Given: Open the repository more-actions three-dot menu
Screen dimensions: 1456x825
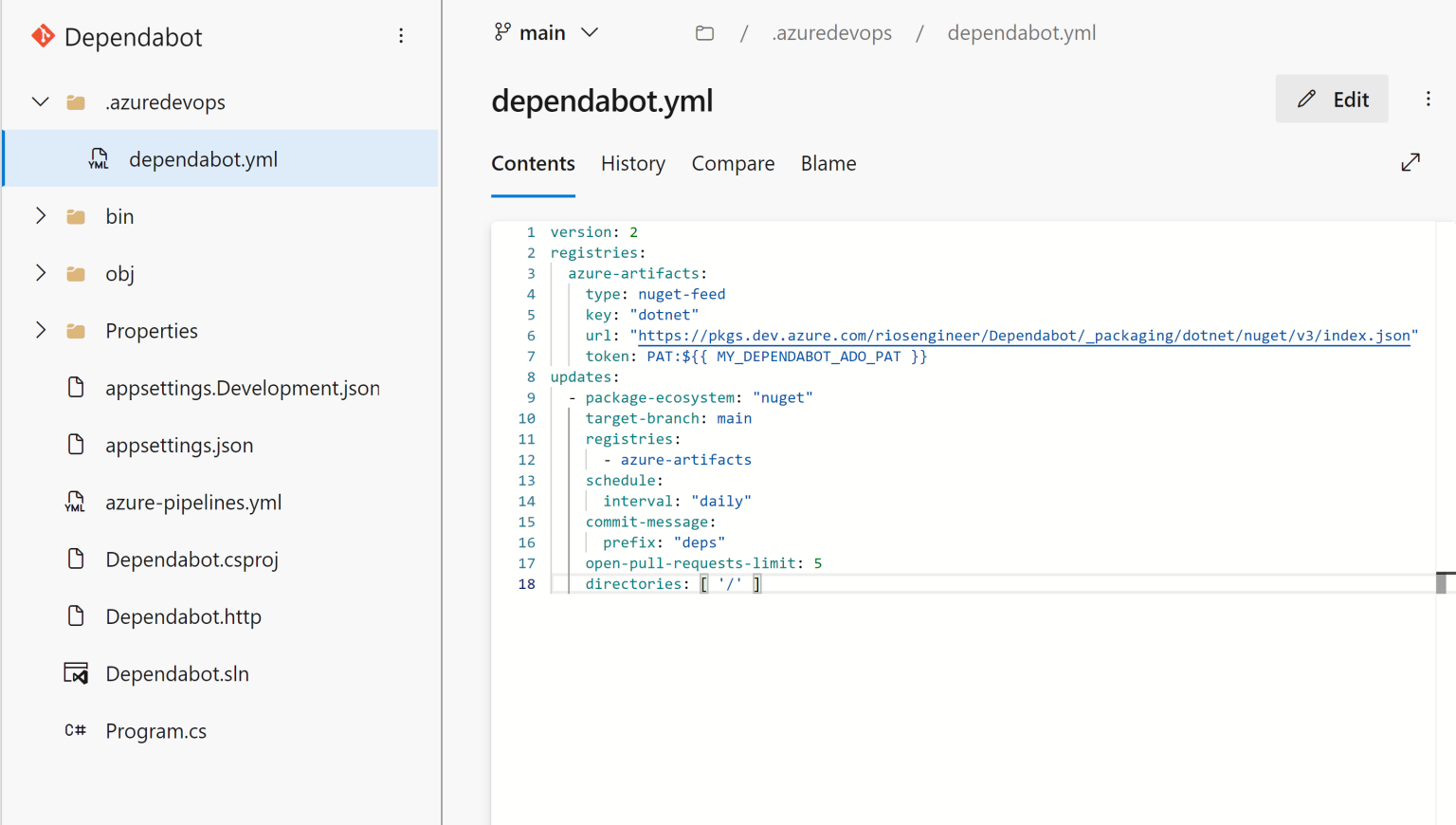Looking at the screenshot, I should 401,36.
